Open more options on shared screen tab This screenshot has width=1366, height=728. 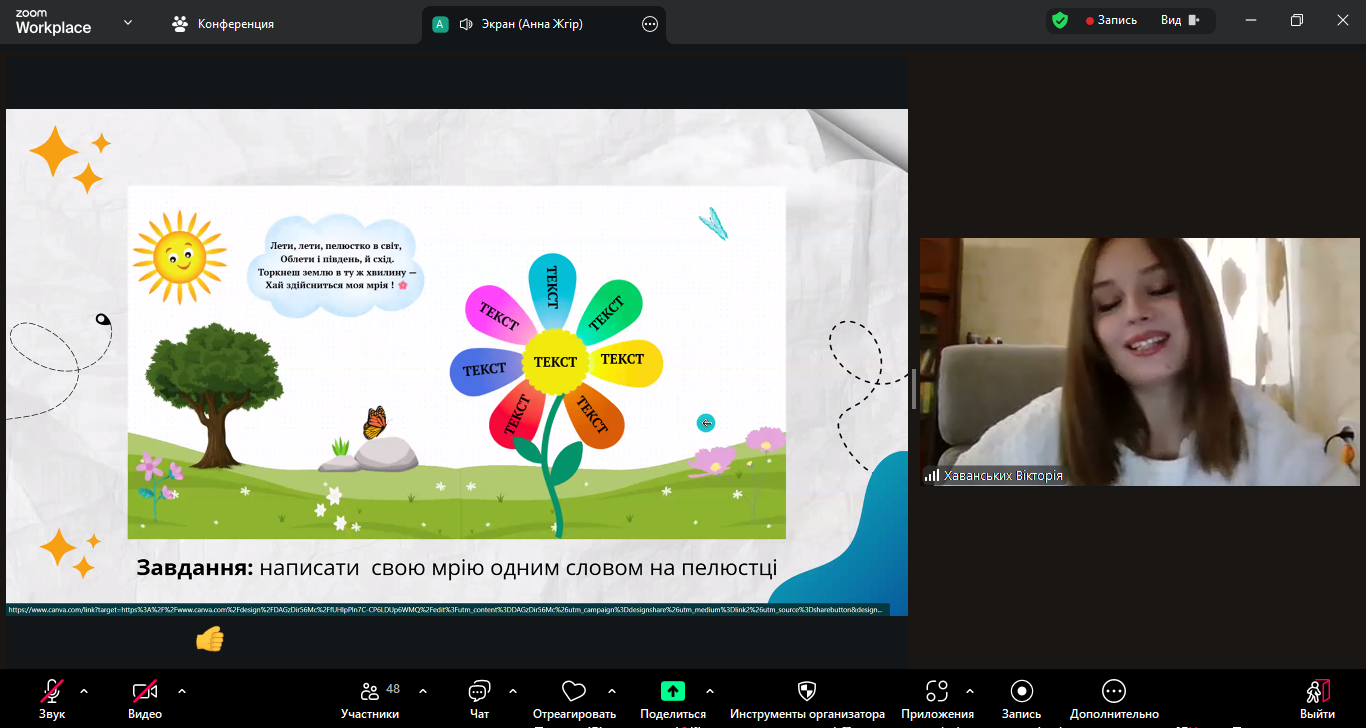(650, 24)
